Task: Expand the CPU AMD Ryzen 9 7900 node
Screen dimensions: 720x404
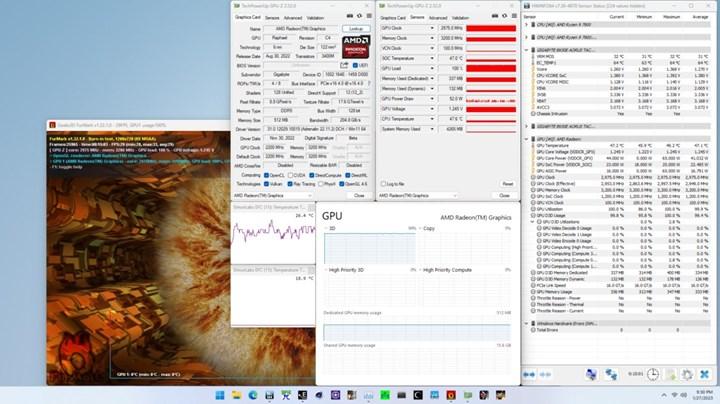Action: (527, 23)
